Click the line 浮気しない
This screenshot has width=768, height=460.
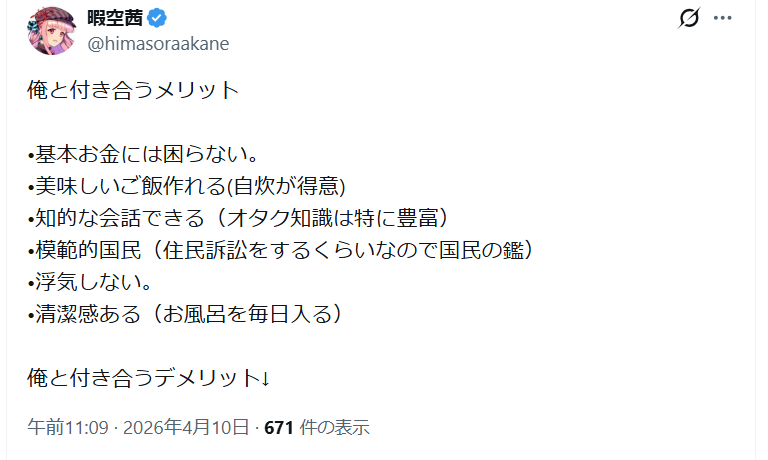(89, 281)
